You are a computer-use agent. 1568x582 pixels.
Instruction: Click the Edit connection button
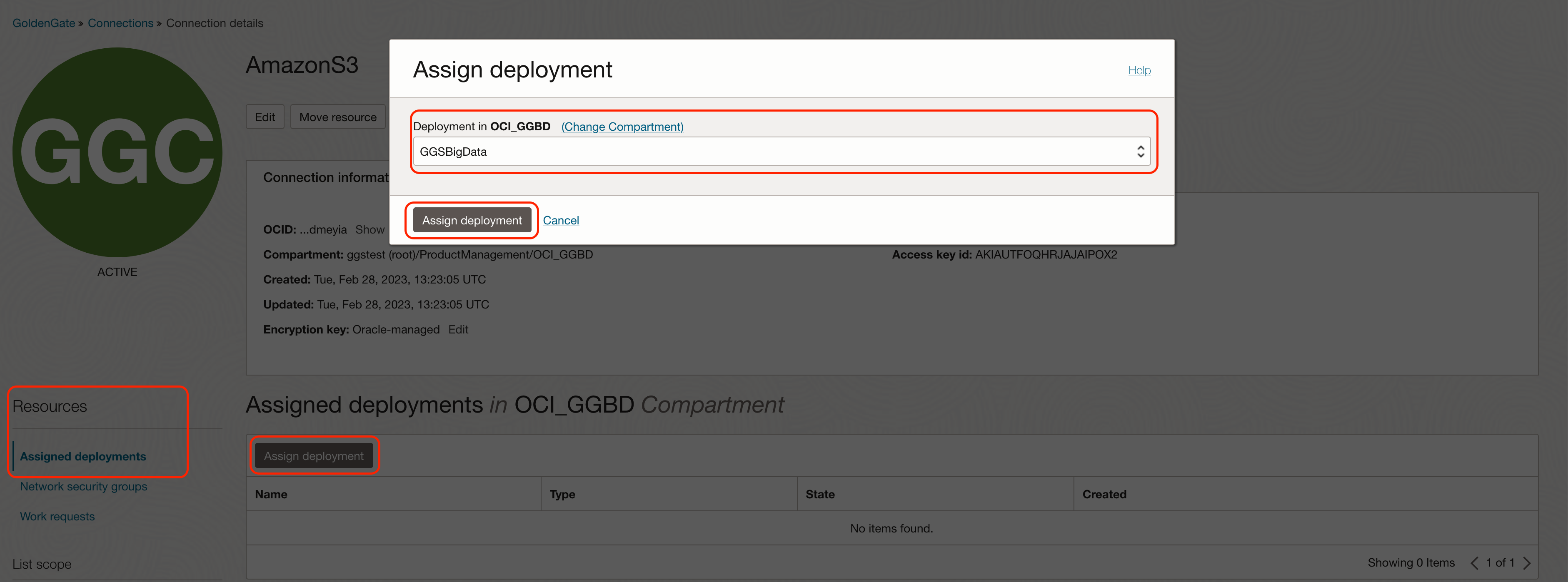[265, 117]
